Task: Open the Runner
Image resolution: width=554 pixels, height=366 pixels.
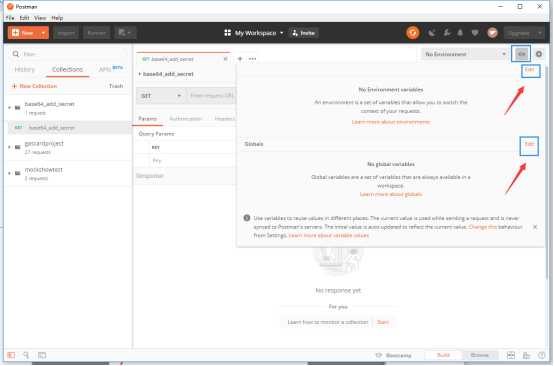Action: coord(96,33)
